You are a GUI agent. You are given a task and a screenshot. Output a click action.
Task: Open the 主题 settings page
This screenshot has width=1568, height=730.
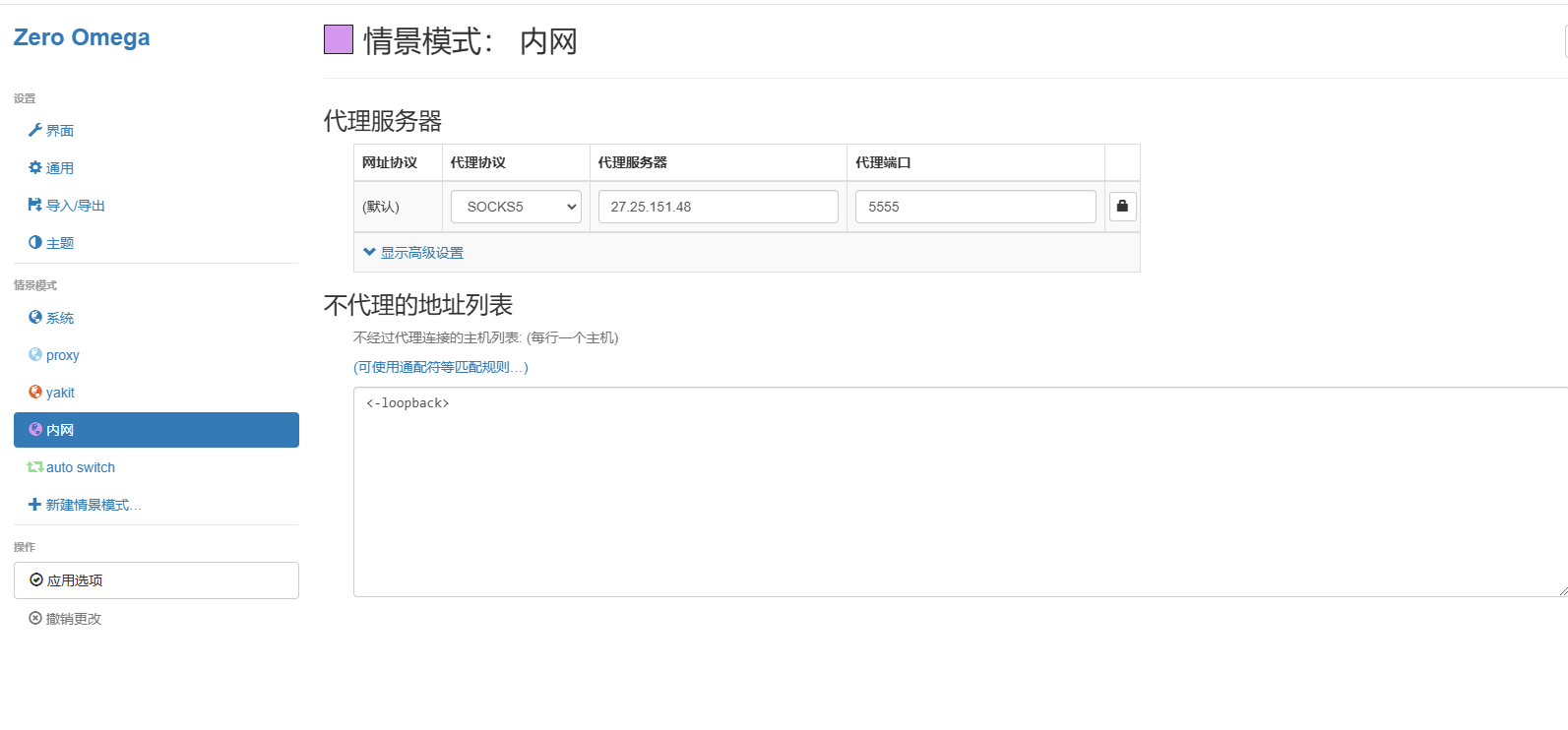(156, 243)
